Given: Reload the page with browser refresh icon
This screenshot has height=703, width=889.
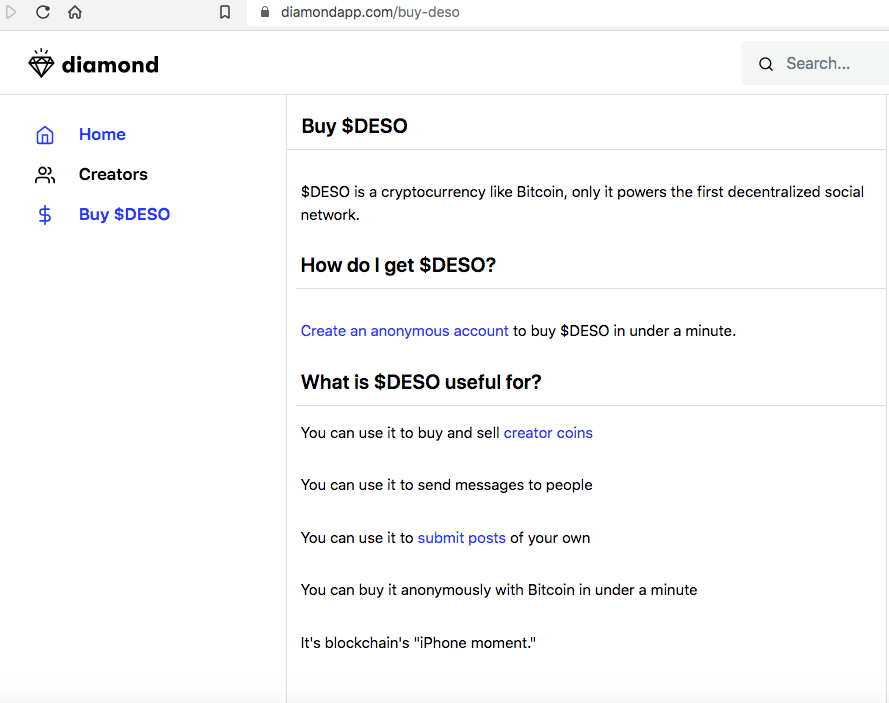Looking at the screenshot, I should (x=43, y=12).
